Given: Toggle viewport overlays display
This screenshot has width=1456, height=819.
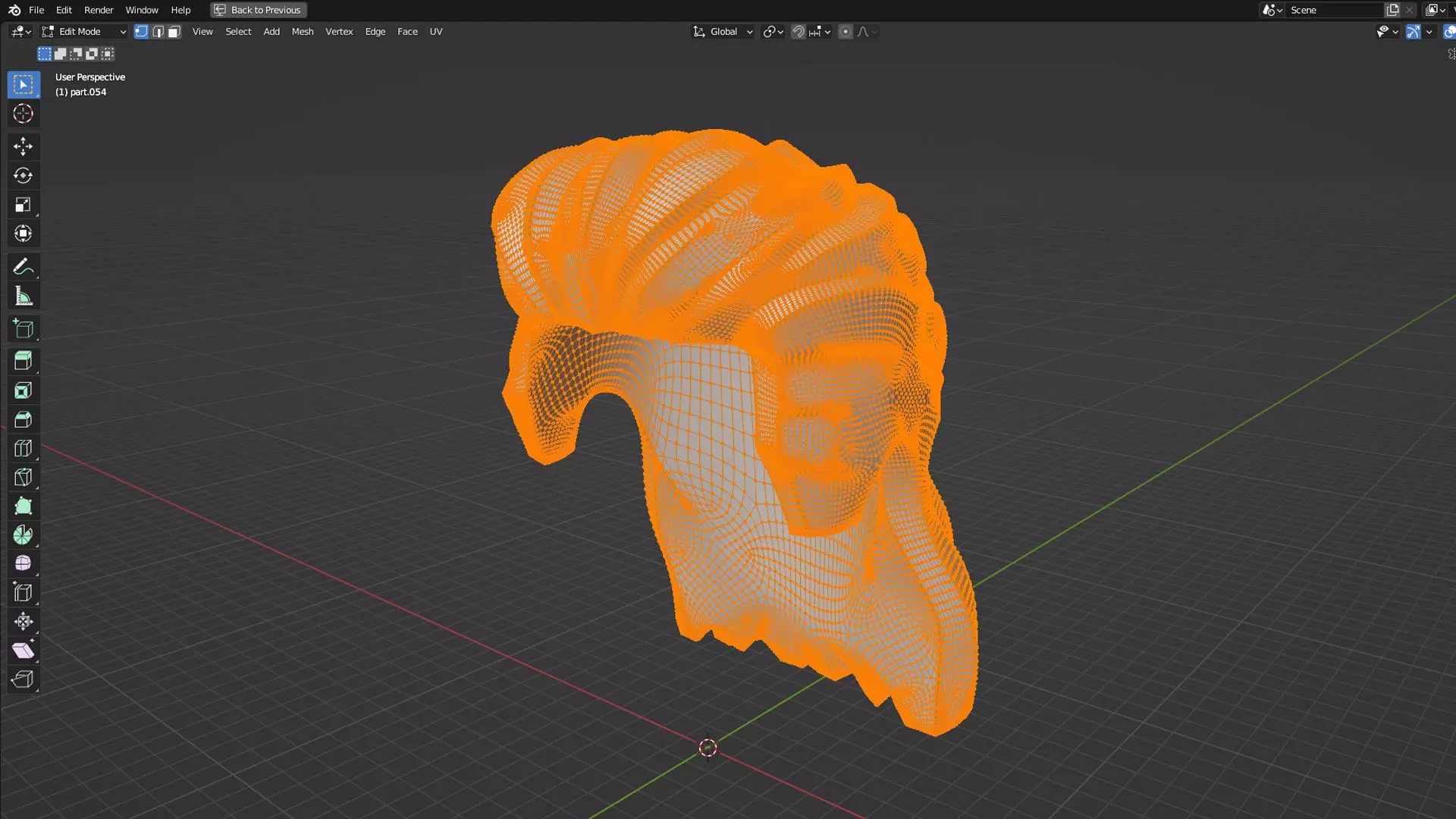Looking at the screenshot, I should (x=1449, y=32).
